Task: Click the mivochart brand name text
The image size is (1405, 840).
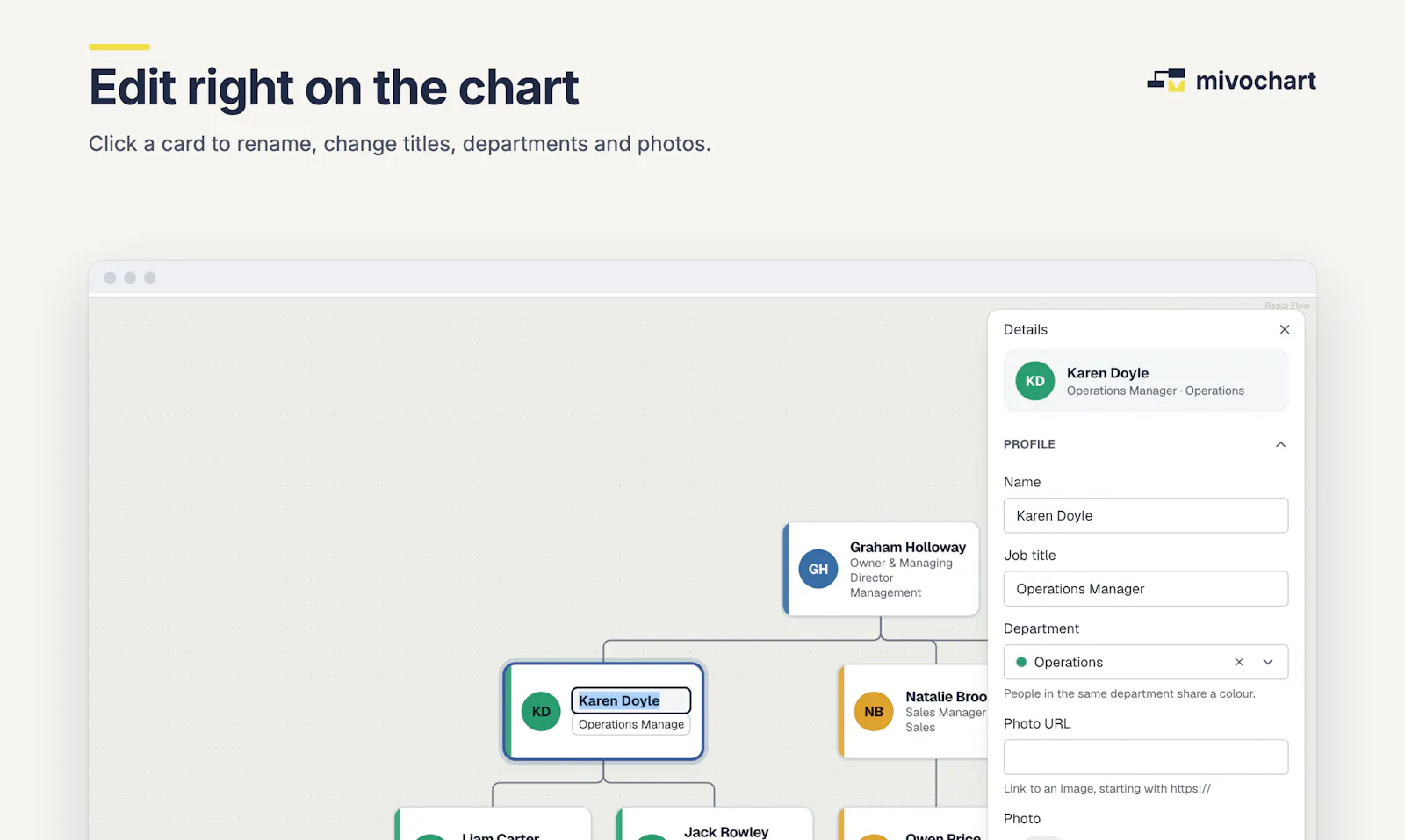Action: click(x=1256, y=81)
